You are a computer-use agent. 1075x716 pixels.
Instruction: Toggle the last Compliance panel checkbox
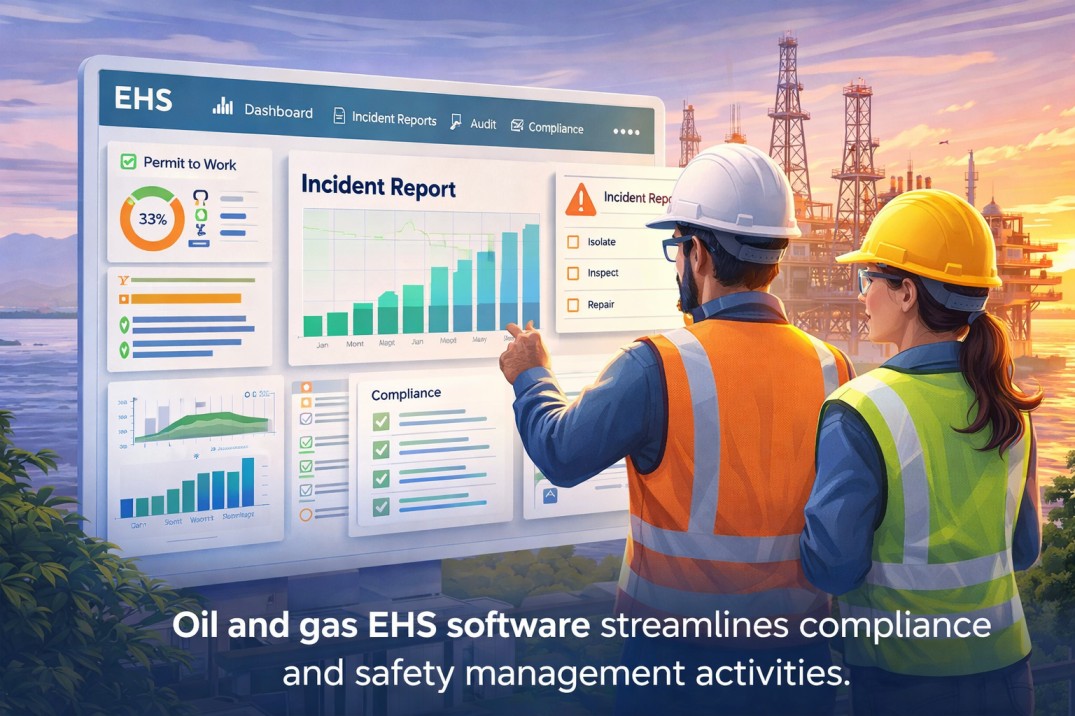(x=381, y=507)
